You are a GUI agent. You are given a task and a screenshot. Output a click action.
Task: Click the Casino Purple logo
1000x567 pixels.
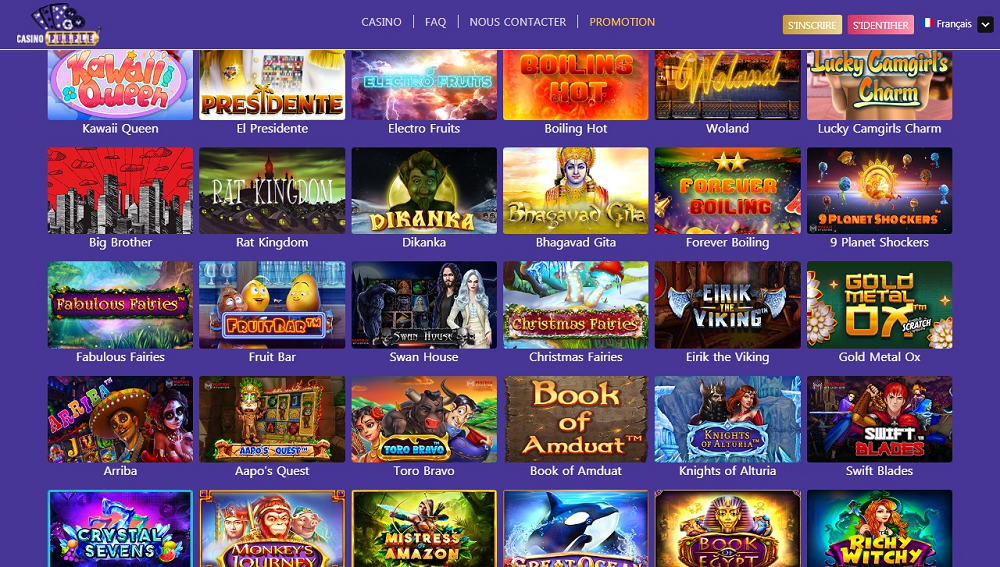point(58,25)
